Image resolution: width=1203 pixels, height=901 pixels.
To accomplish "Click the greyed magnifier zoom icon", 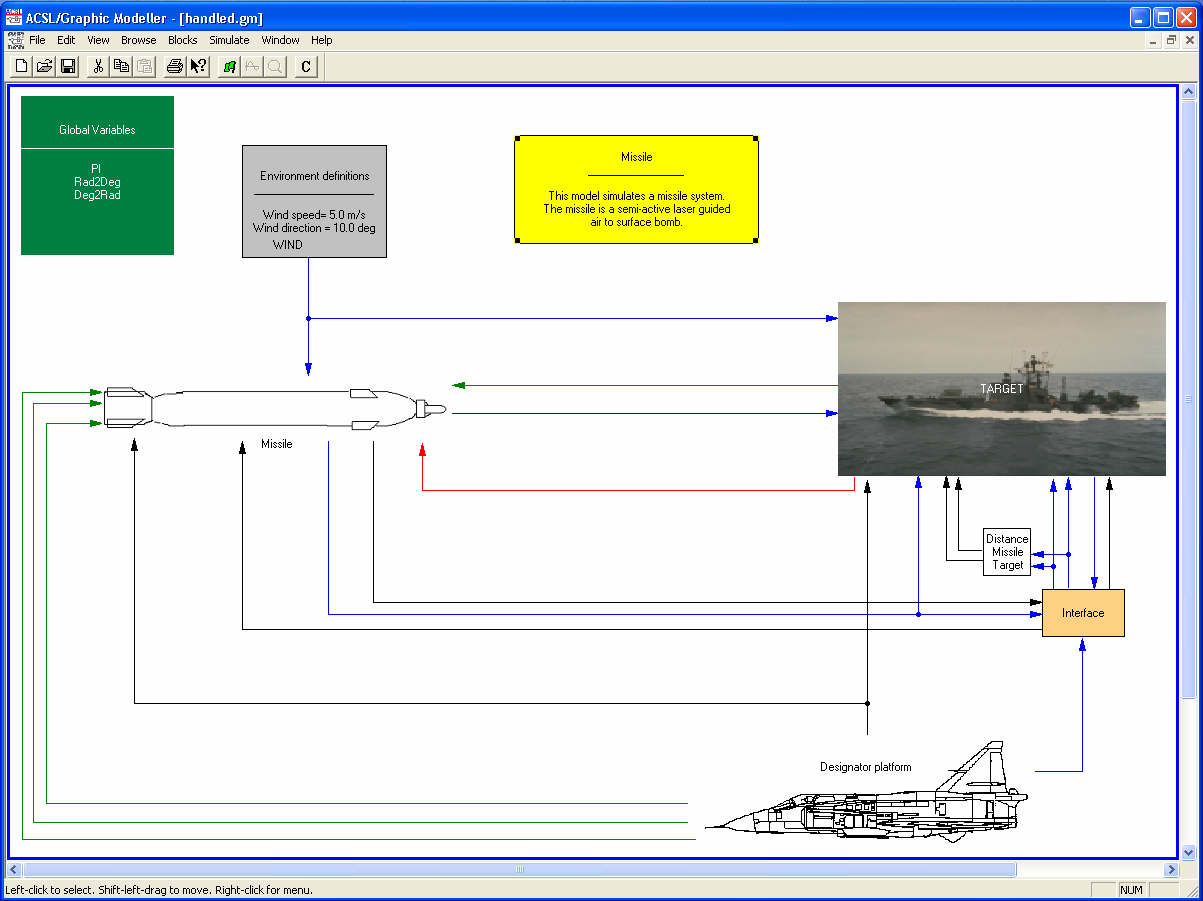I will pyautogui.click(x=275, y=67).
